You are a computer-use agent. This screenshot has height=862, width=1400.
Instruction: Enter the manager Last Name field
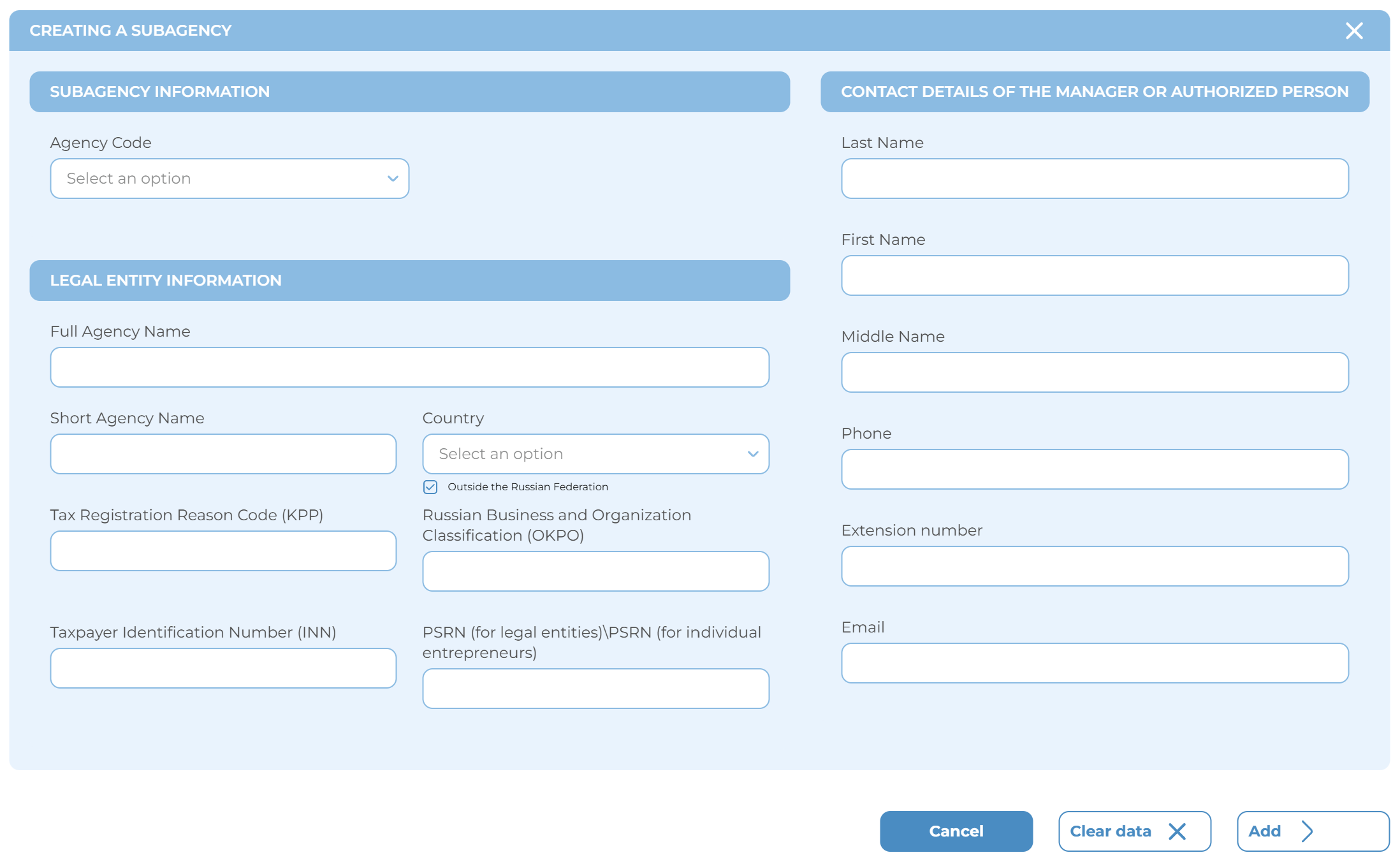tap(1095, 179)
